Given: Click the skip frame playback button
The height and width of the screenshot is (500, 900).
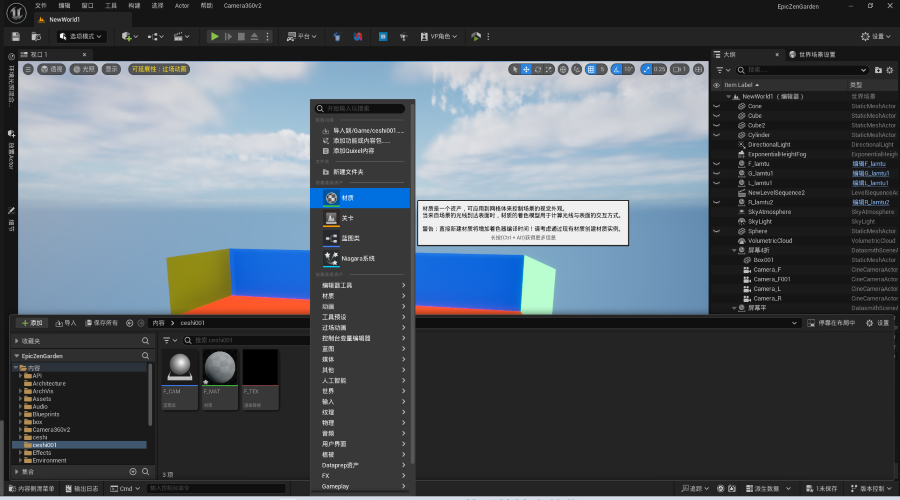Looking at the screenshot, I should (x=228, y=36).
